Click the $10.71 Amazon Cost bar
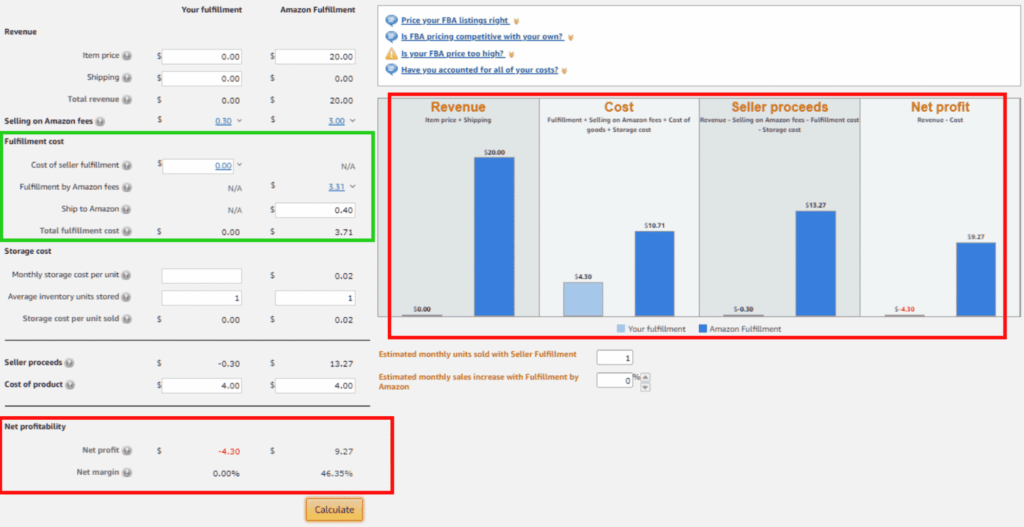Screen dimensions: 1024x527 [x=654, y=274]
